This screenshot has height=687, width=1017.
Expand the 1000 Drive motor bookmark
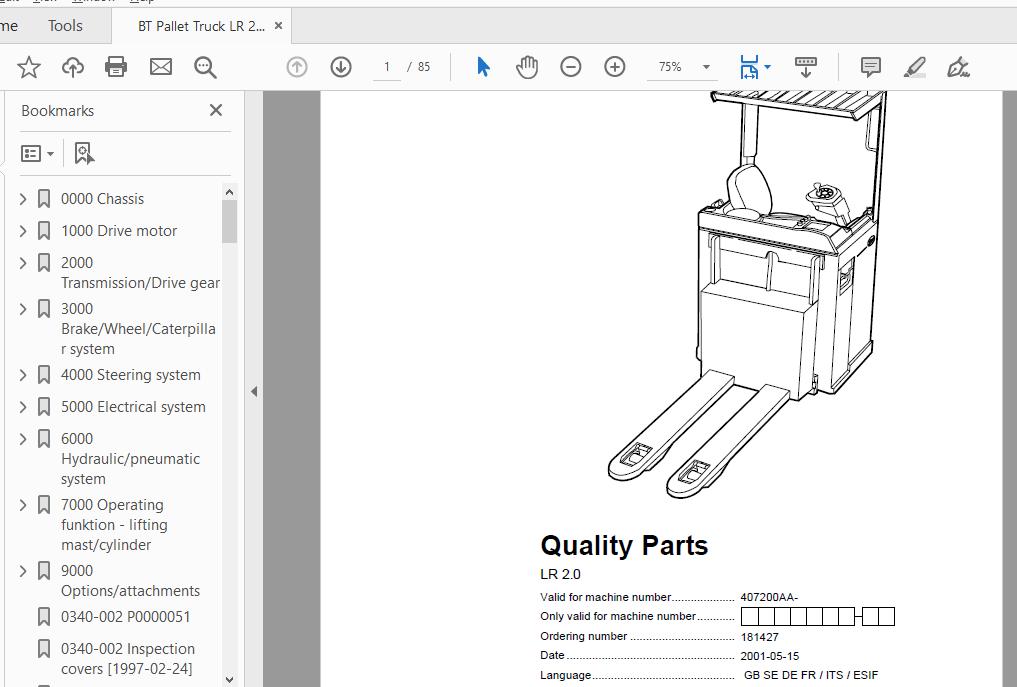tap(23, 230)
